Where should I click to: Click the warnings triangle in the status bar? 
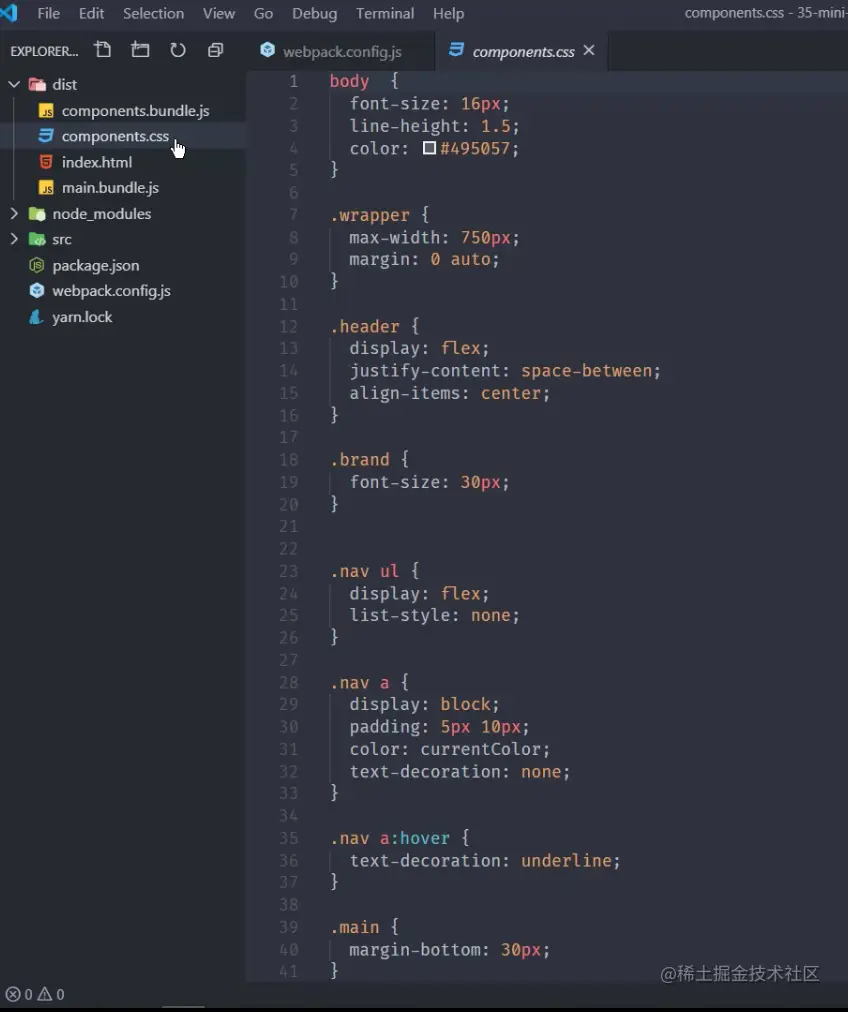tap(45, 994)
